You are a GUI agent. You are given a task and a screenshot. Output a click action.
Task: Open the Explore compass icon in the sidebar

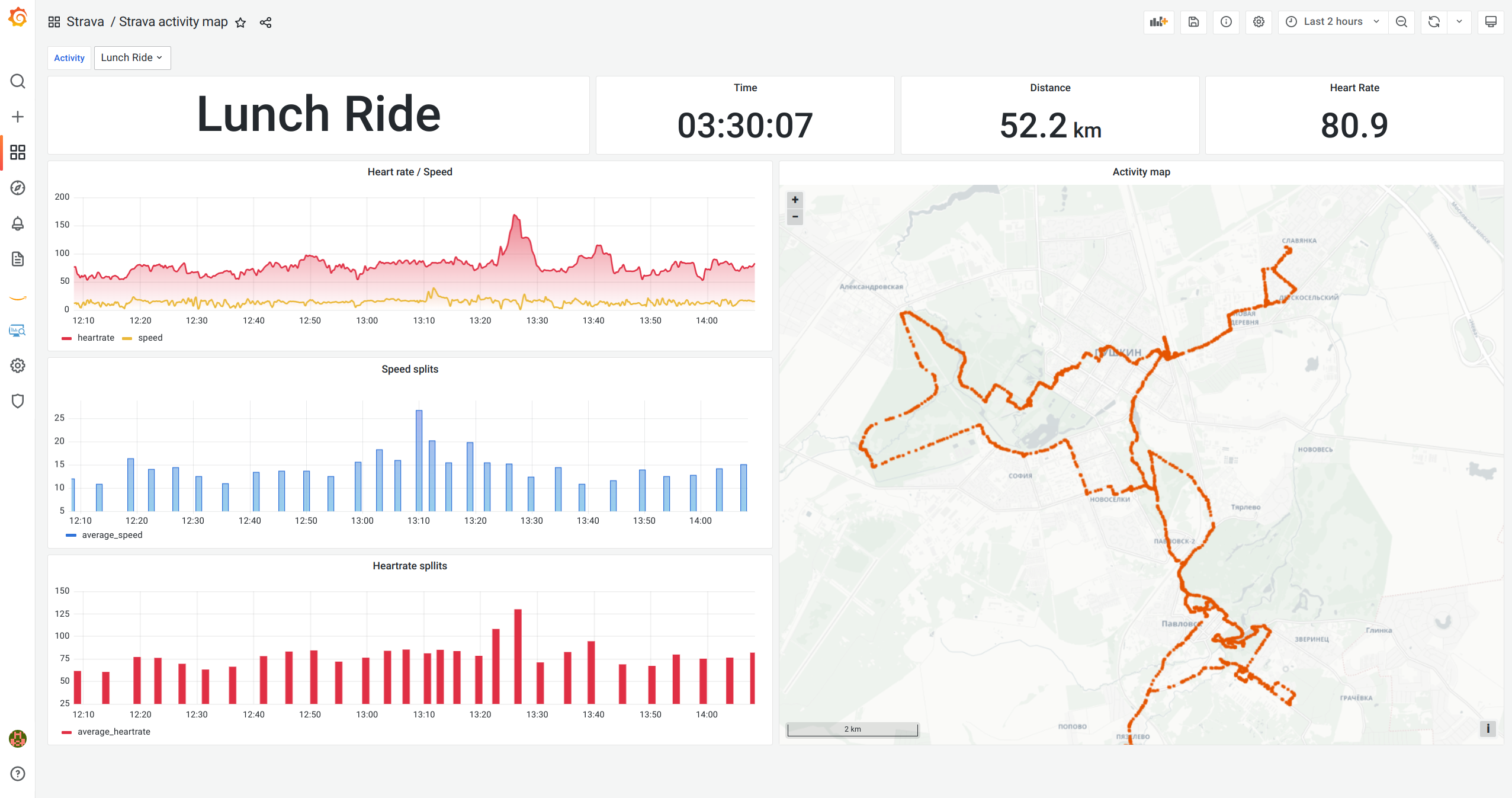pos(18,188)
